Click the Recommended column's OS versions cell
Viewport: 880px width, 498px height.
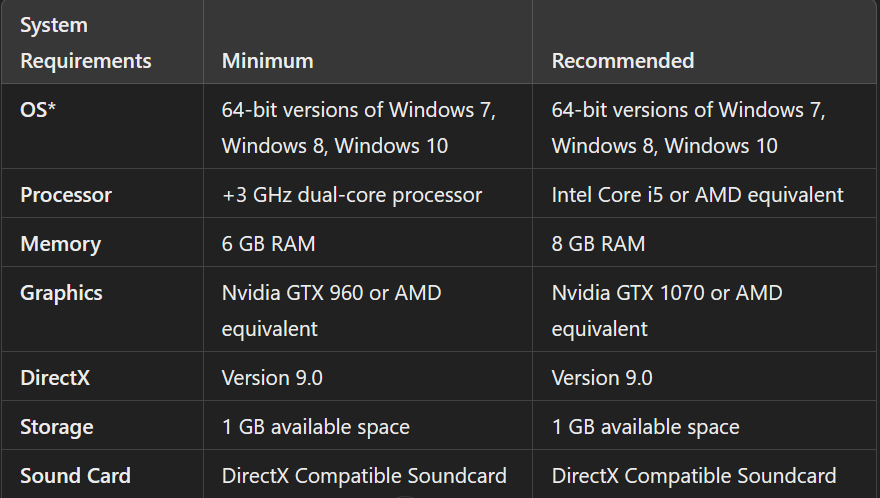[688, 127]
